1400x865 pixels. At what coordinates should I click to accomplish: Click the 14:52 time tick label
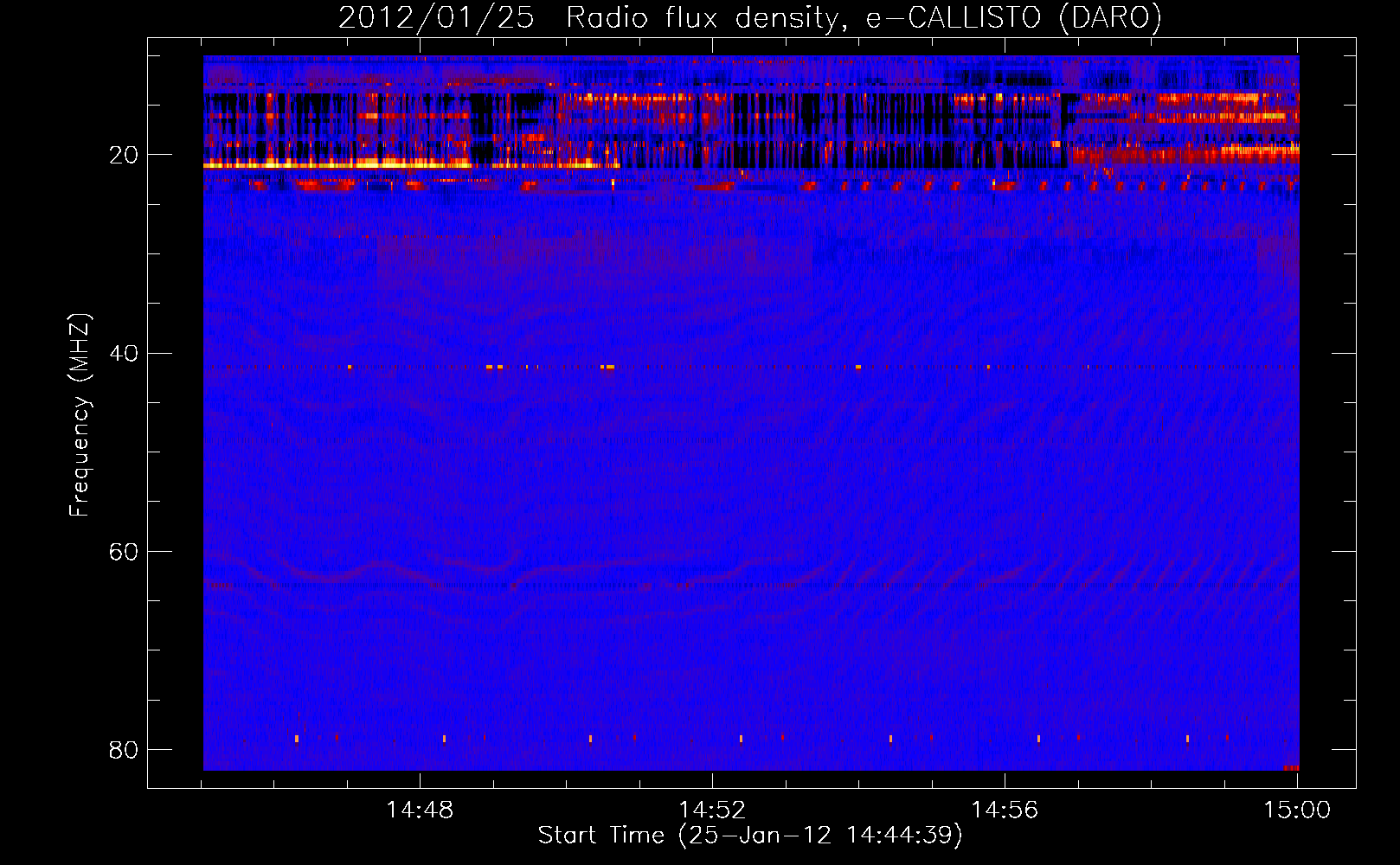click(x=712, y=811)
